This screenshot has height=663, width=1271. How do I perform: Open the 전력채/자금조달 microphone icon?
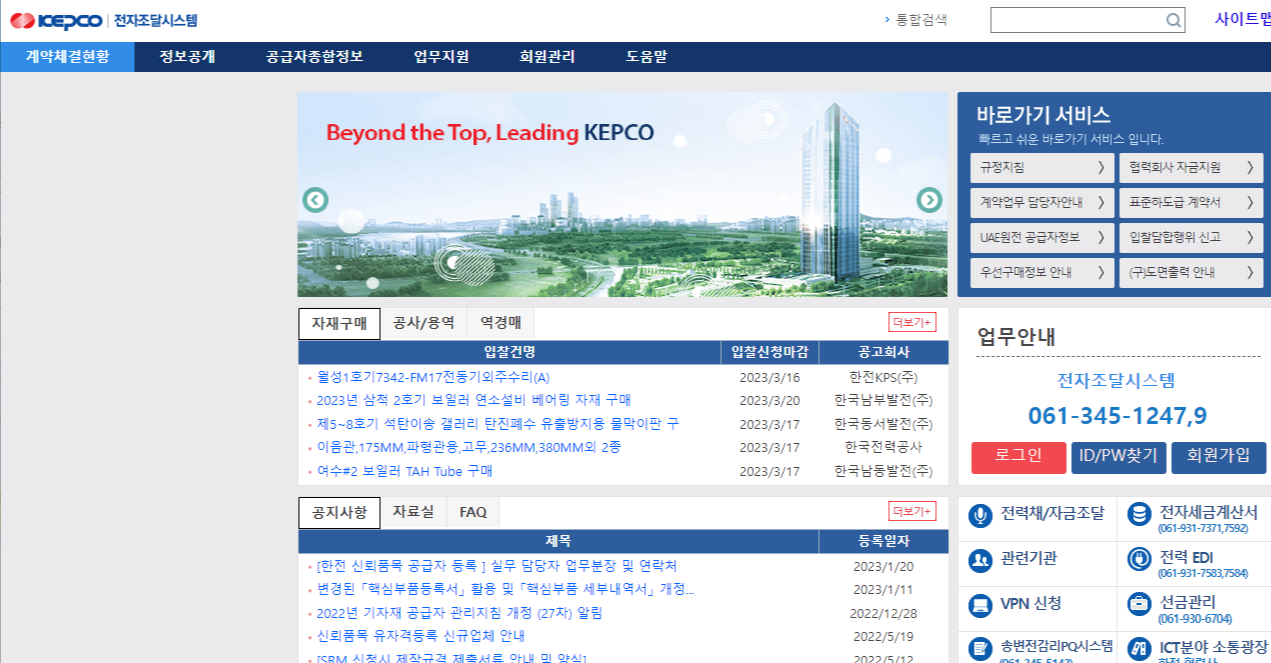click(x=980, y=515)
